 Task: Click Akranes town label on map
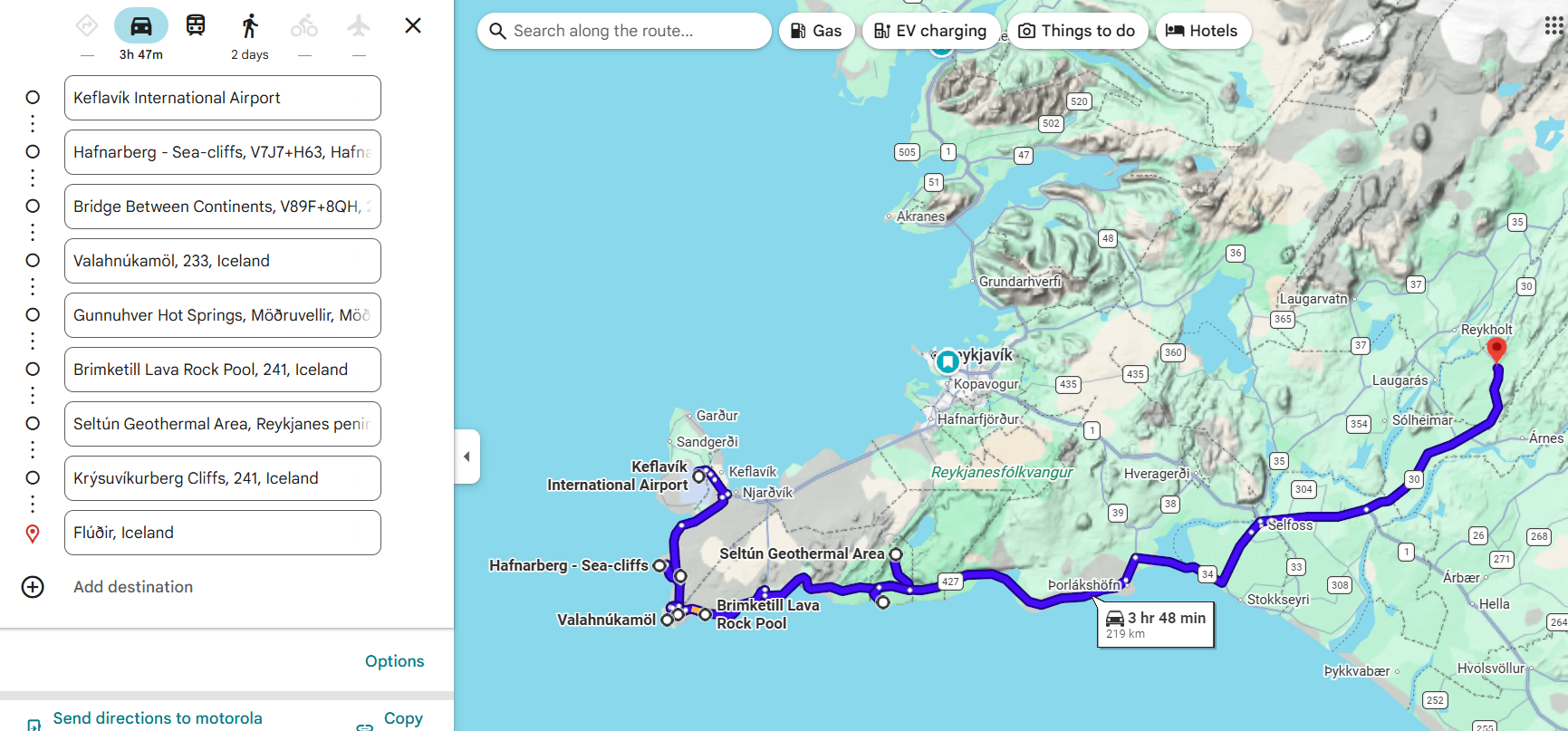click(x=920, y=216)
